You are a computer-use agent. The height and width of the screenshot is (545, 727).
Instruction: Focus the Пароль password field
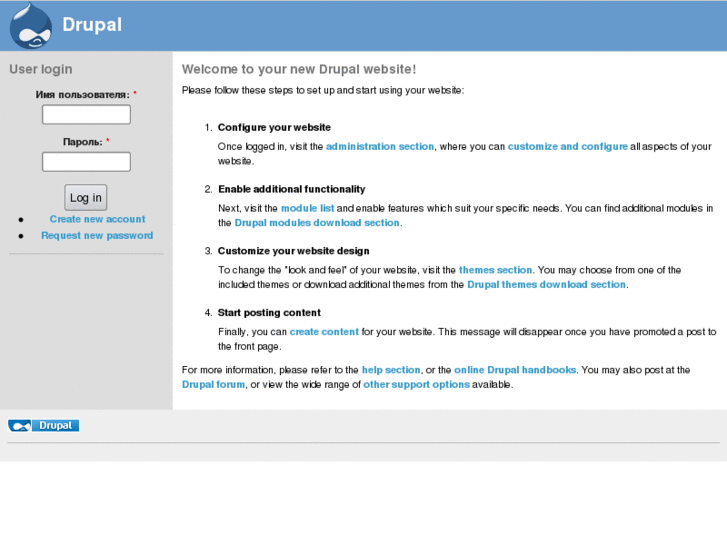tap(86, 162)
